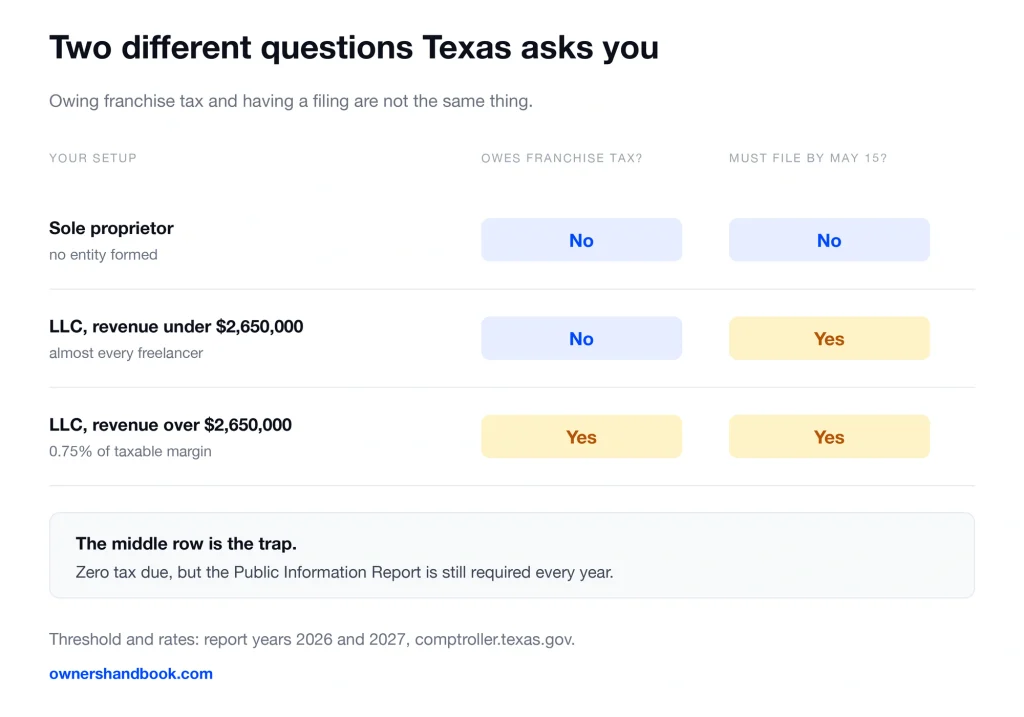Screen dimensions: 1024x717
Task: Click the threshold and rates footnote
Action: 312,639
